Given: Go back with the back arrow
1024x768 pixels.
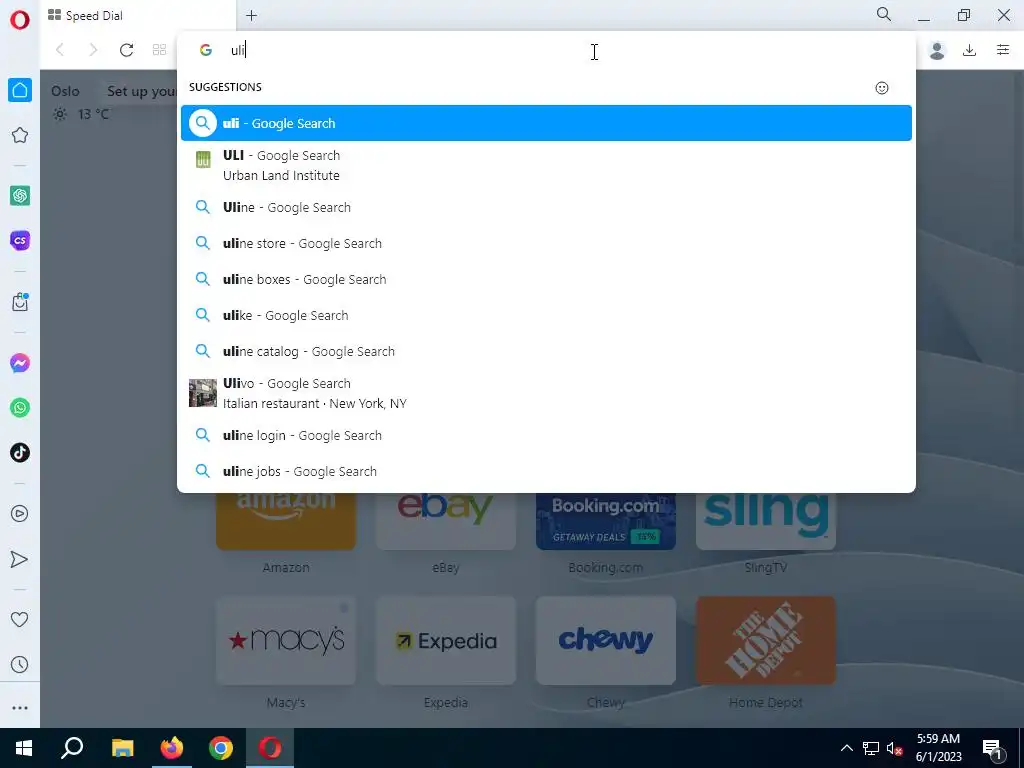Looking at the screenshot, I should [x=59, y=50].
